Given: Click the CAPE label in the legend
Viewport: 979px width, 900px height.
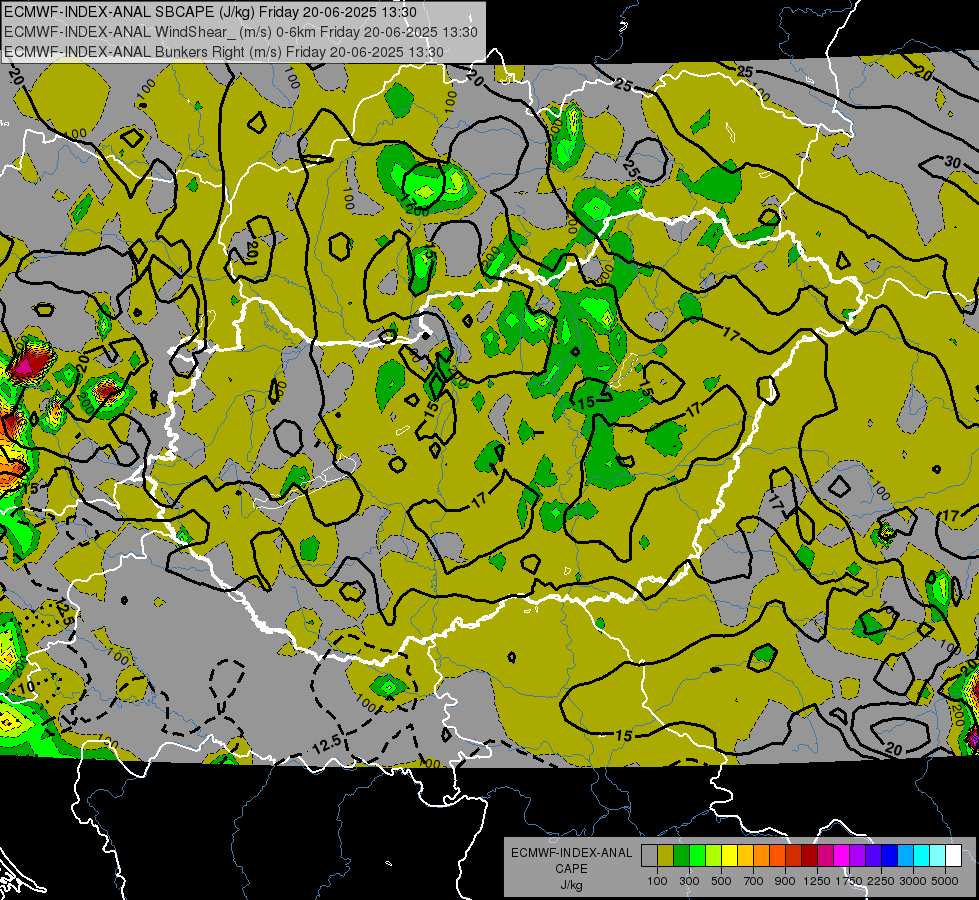Looking at the screenshot, I should point(571,868).
